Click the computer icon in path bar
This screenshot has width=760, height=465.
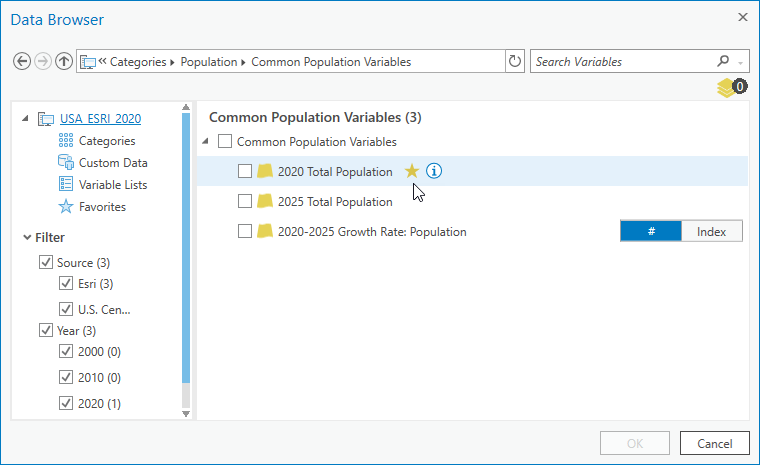point(88,62)
